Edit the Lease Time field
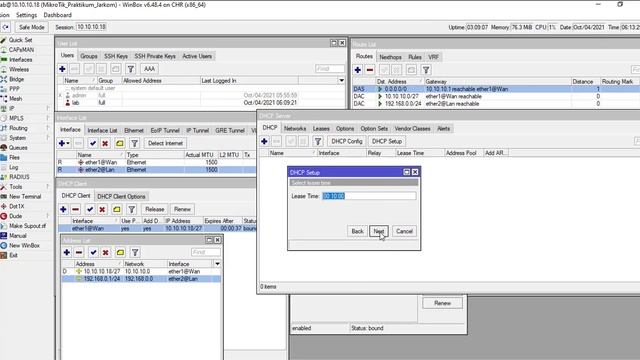The height and width of the screenshot is (360, 640). point(369,196)
